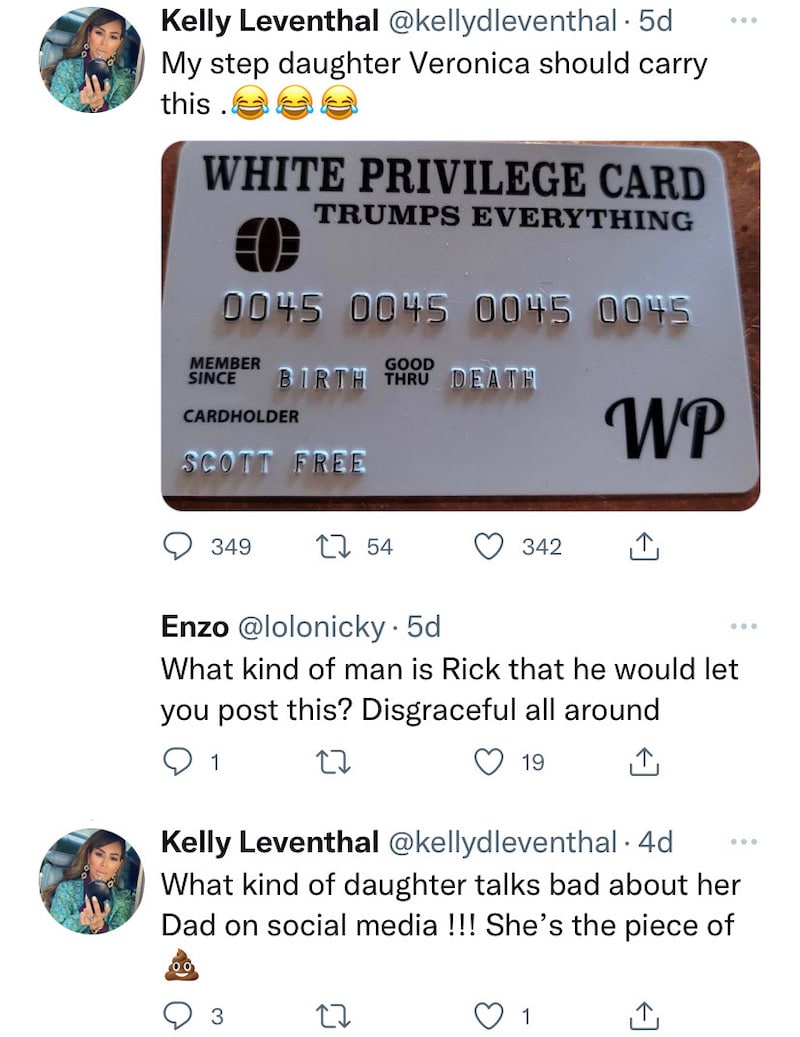The image size is (800, 1037).
Task: Reply to Kelly's White Privilege Card tweet
Action: 177,546
